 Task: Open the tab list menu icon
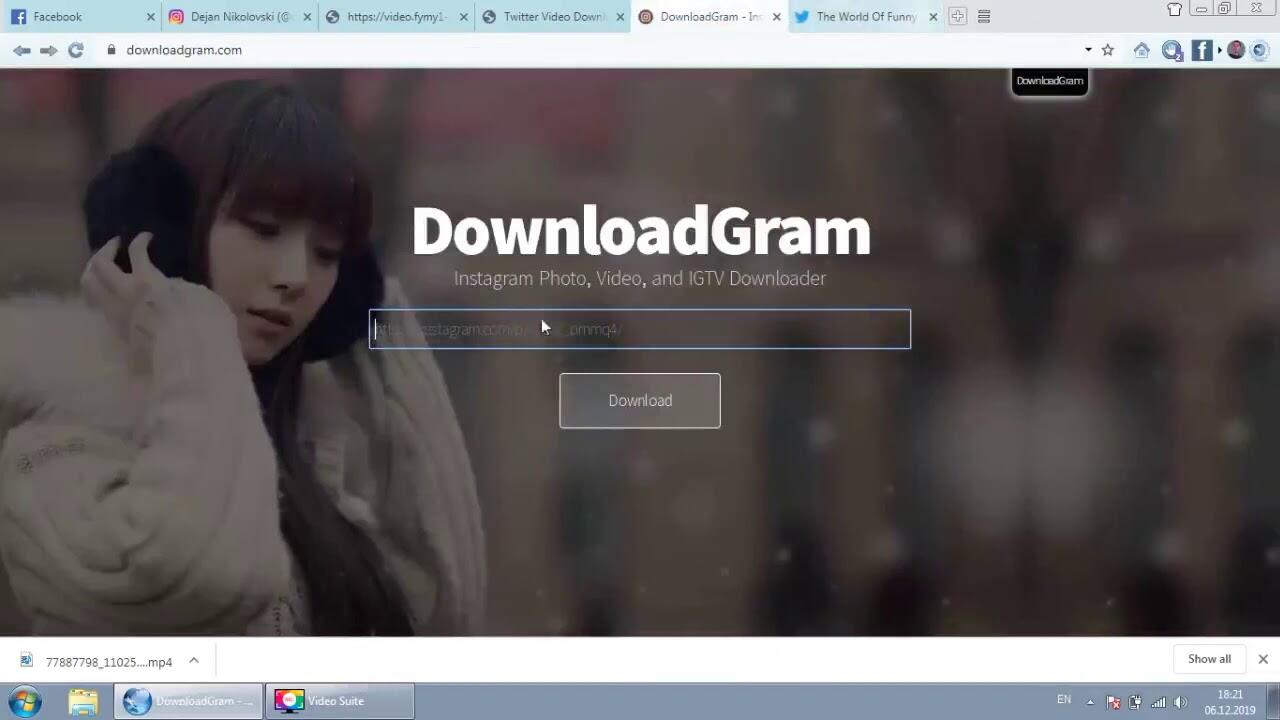(x=984, y=16)
